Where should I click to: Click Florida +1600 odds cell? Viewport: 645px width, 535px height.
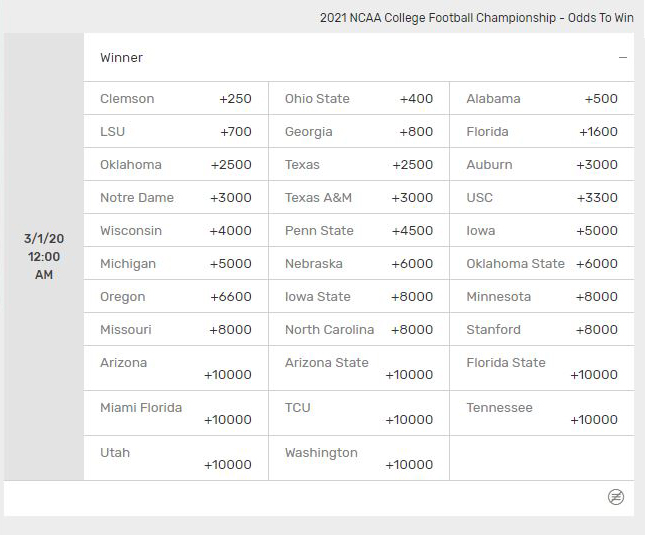tap(542, 132)
